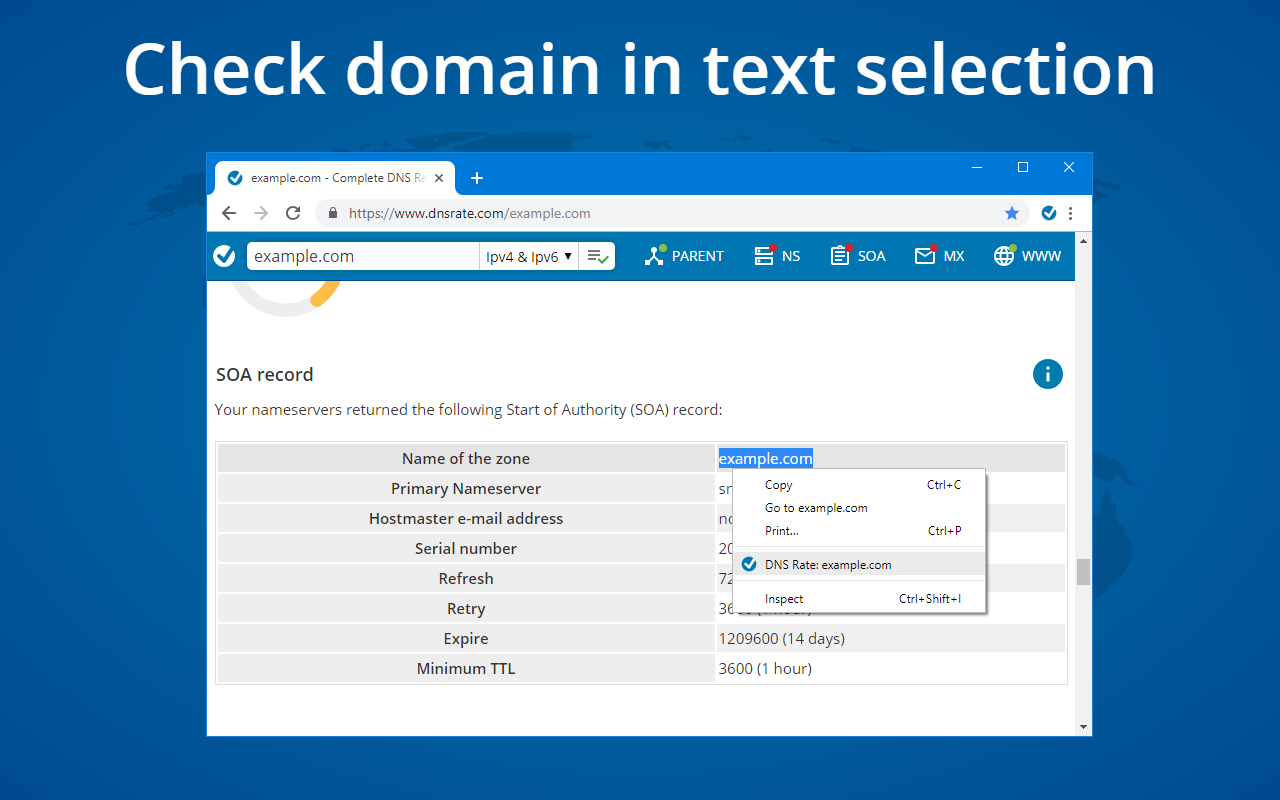
Task: Click the page scrollbar thumb
Action: [1083, 572]
